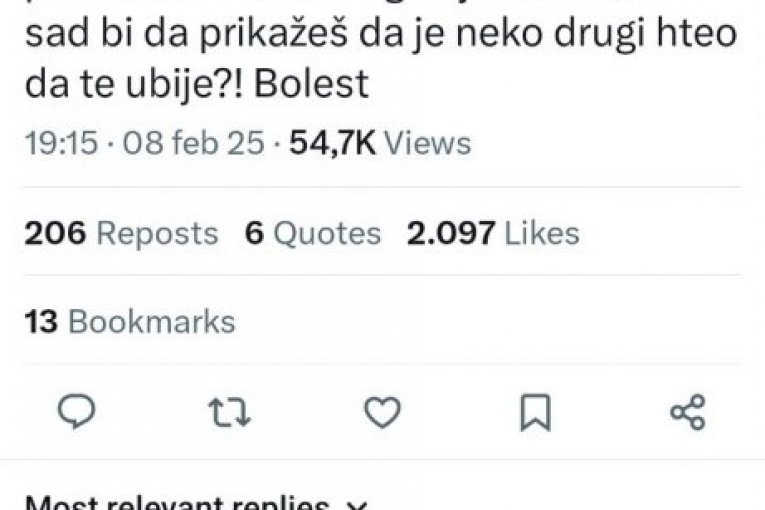Expand the Most relevant replies sort menu
Screen dimensions: 765x510
coord(195,503)
